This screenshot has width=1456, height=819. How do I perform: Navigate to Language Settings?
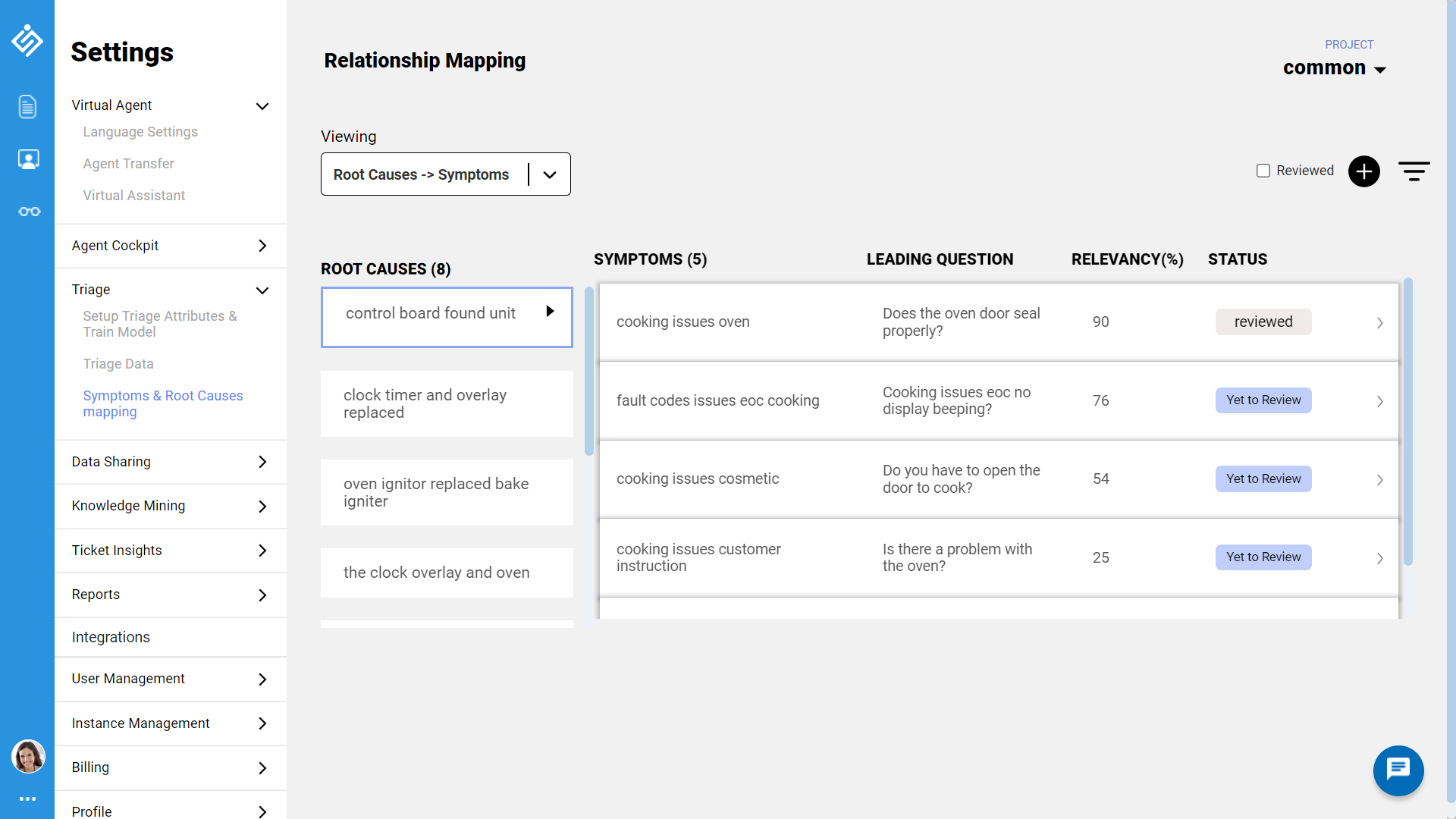[x=140, y=132]
